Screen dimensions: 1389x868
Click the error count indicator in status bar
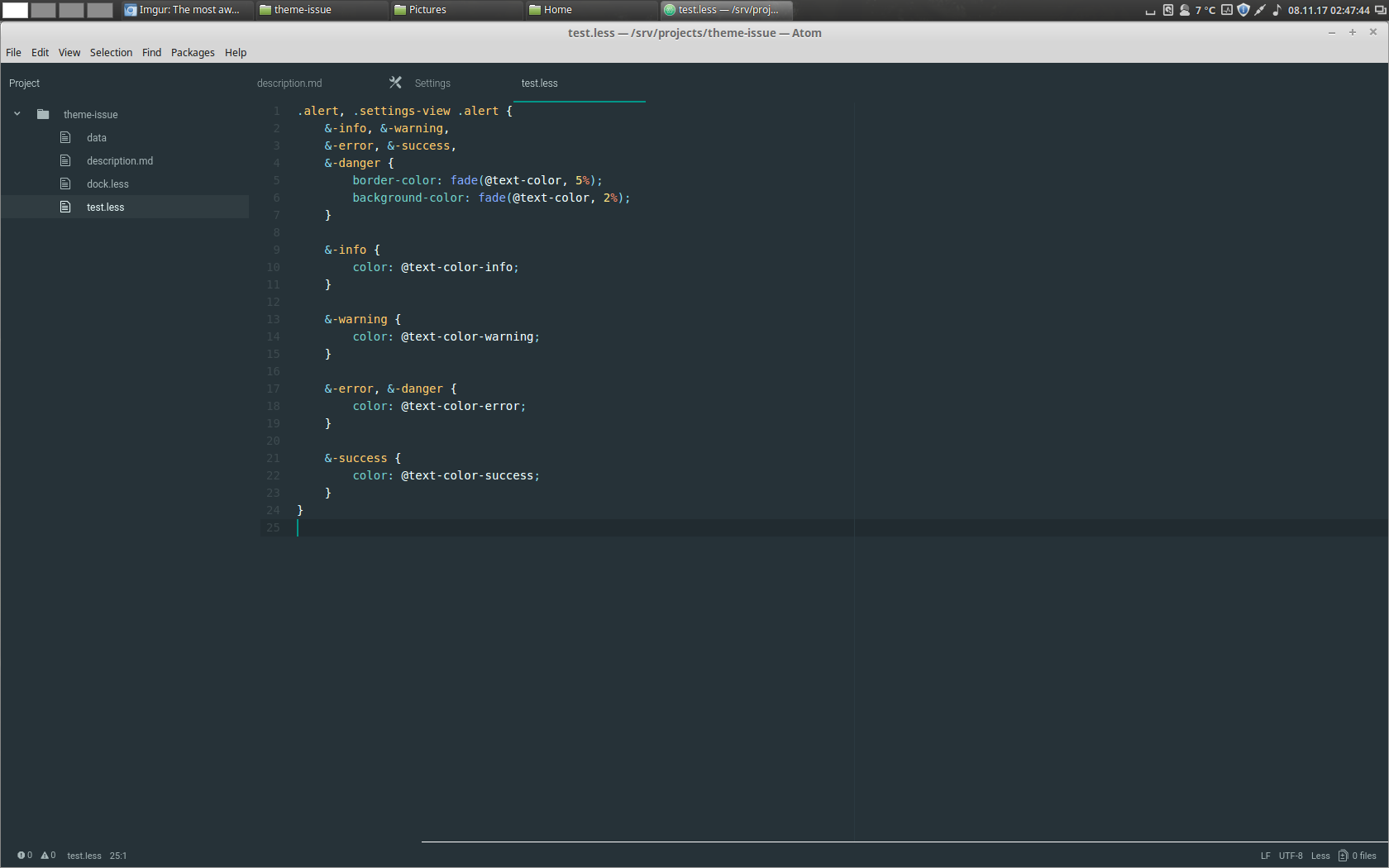pyautogui.click(x=25, y=856)
